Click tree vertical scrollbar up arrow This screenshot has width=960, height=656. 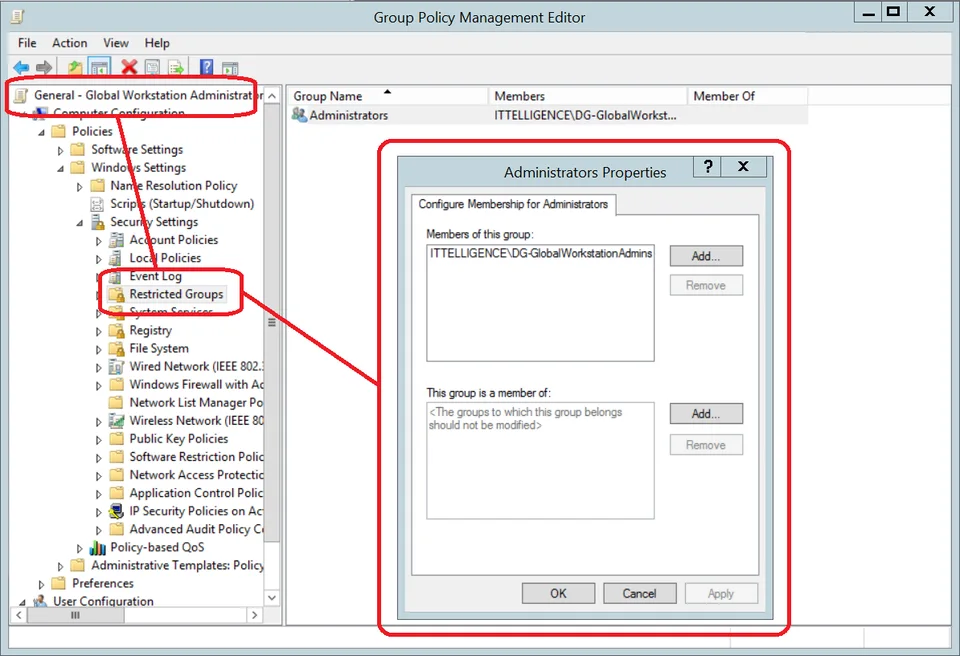pyautogui.click(x=272, y=96)
